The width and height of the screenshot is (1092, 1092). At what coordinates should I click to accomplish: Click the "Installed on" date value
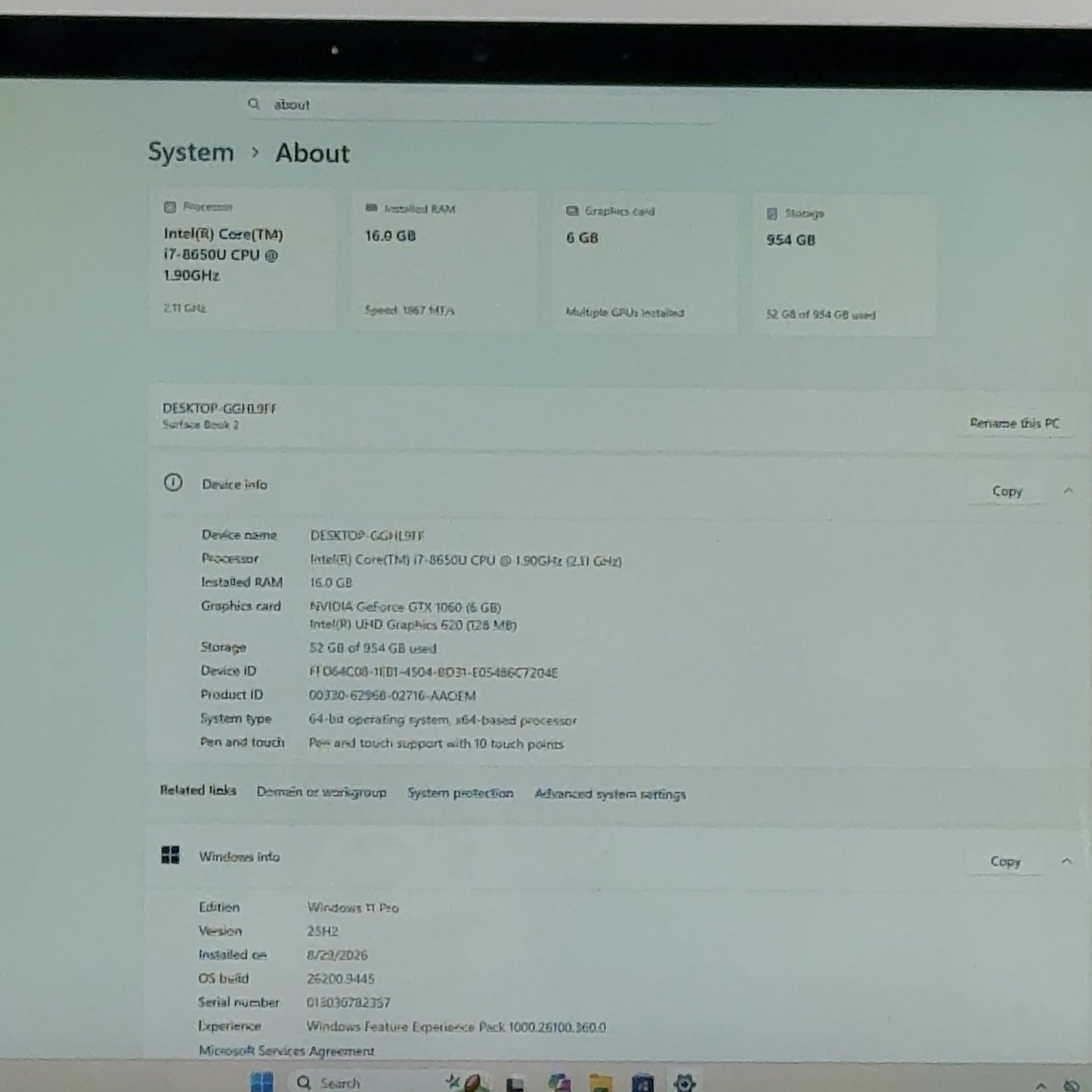click(x=337, y=955)
